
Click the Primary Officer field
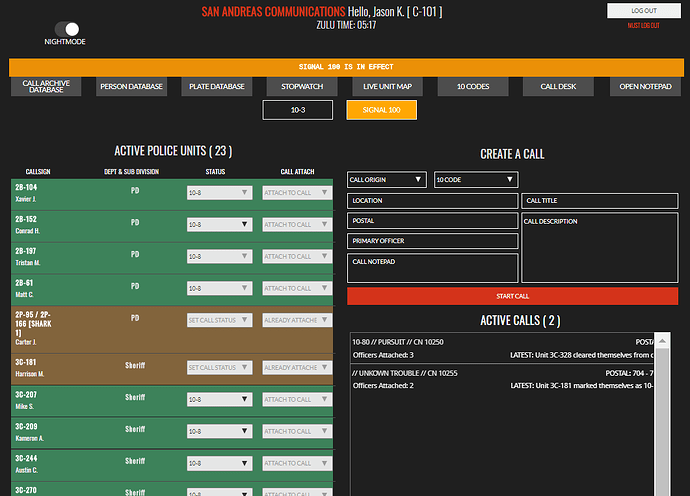[x=432, y=241]
